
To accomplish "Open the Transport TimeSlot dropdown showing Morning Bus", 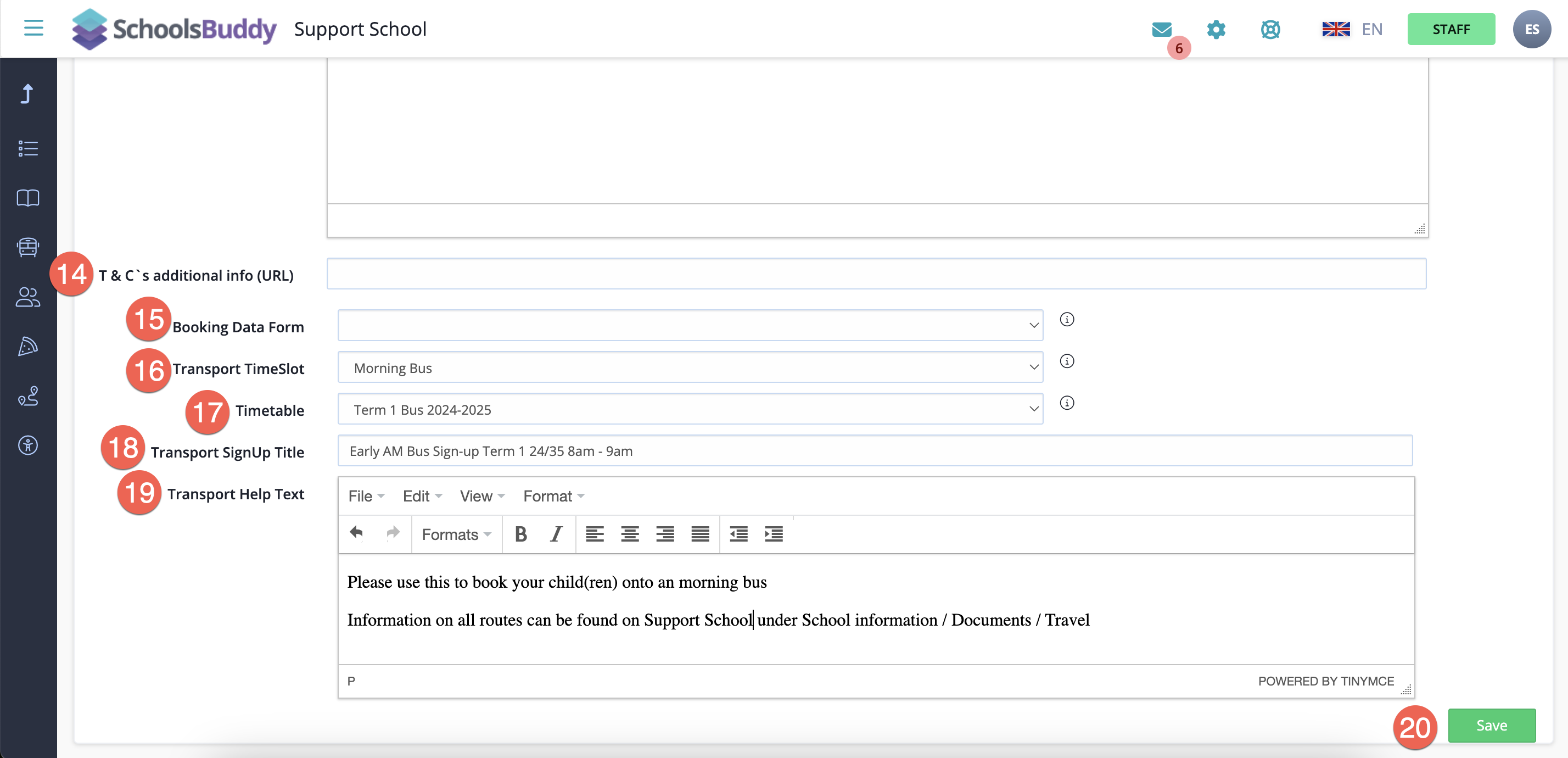I will point(690,367).
